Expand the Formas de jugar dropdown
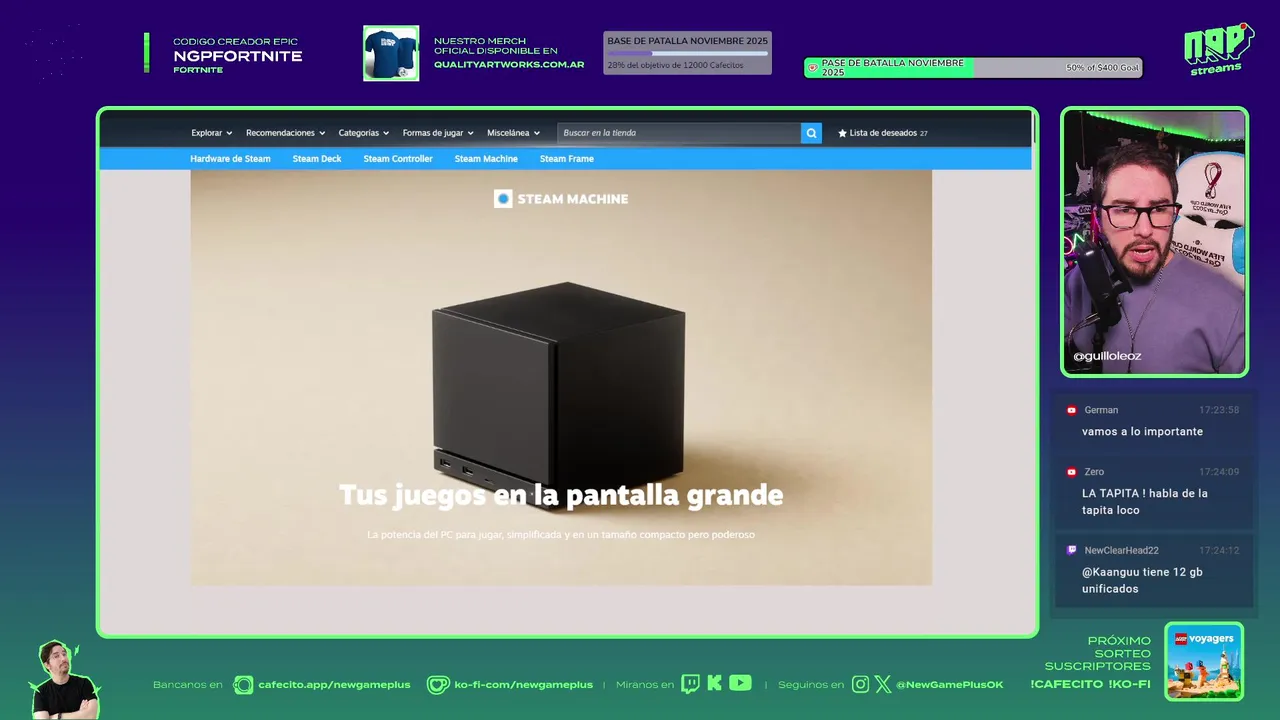 [x=437, y=133]
